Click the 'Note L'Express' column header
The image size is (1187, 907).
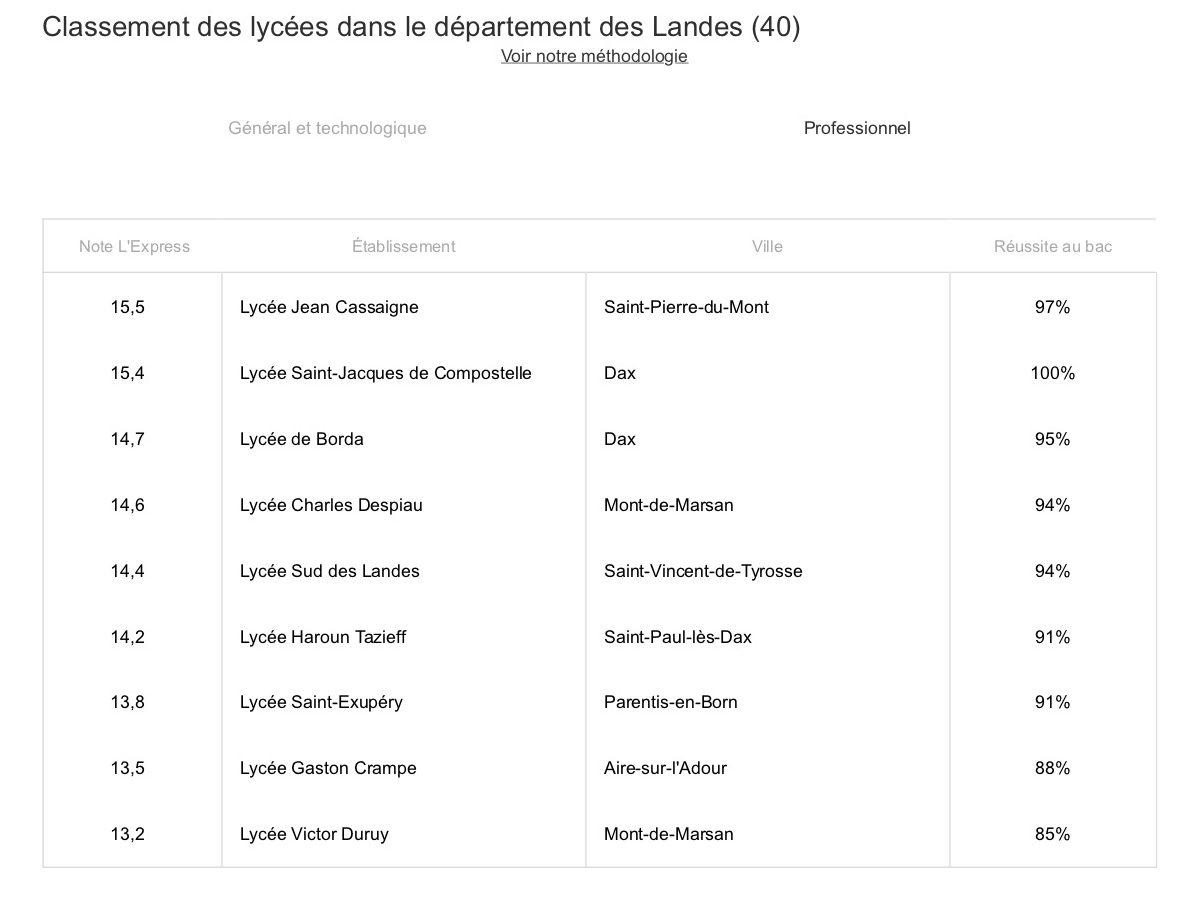(x=134, y=246)
